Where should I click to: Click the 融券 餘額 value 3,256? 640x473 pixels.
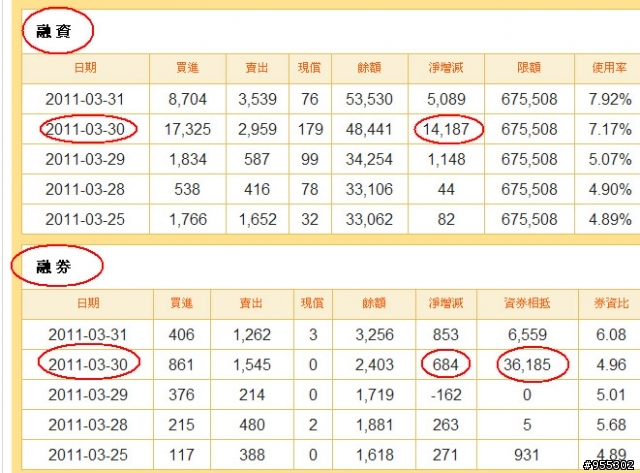pos(374,335)
